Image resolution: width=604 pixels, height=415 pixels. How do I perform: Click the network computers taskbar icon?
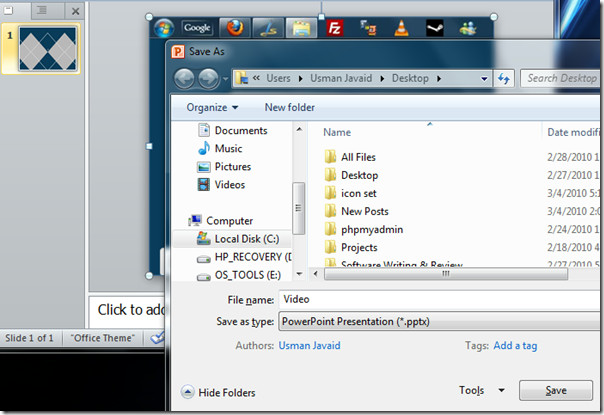point(368,28)
